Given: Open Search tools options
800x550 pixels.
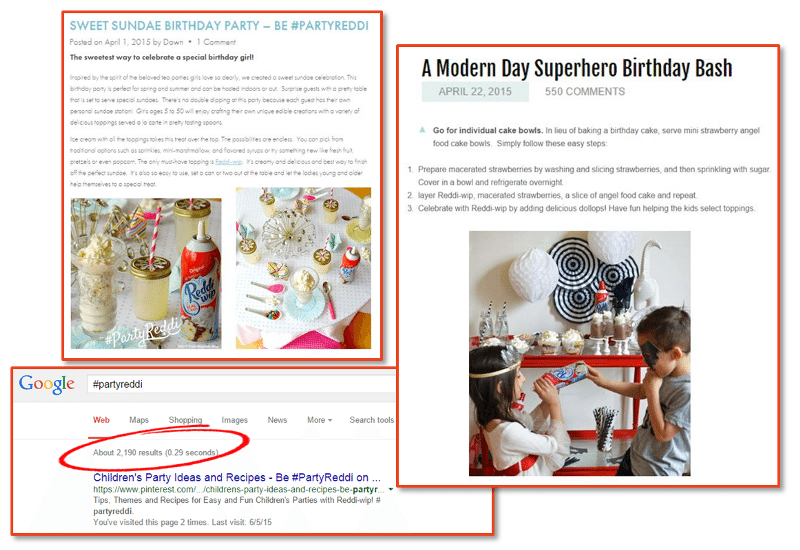Looking at the screenshot, I should [371, 420].
